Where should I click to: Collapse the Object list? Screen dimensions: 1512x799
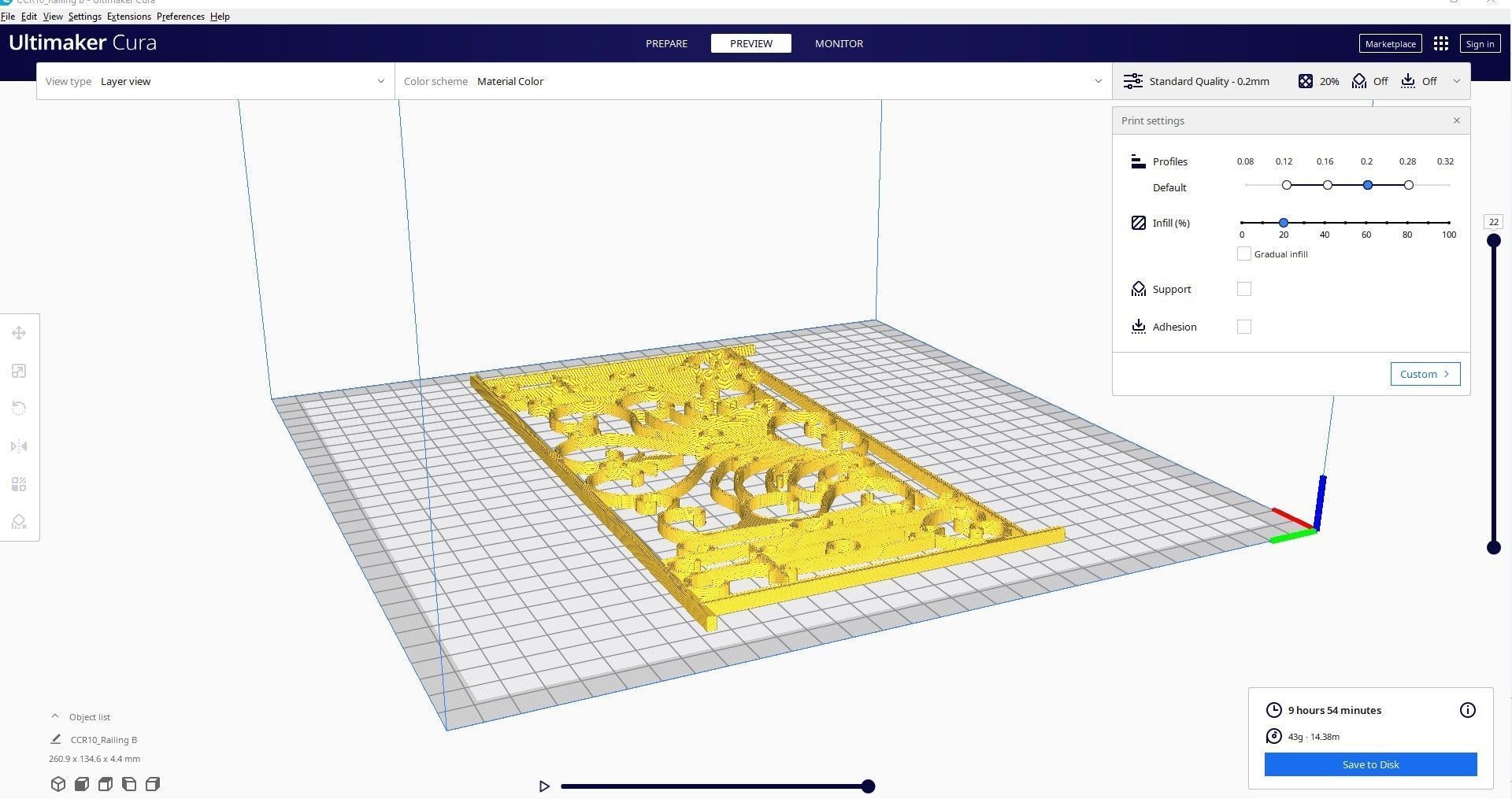click(55, 716)
